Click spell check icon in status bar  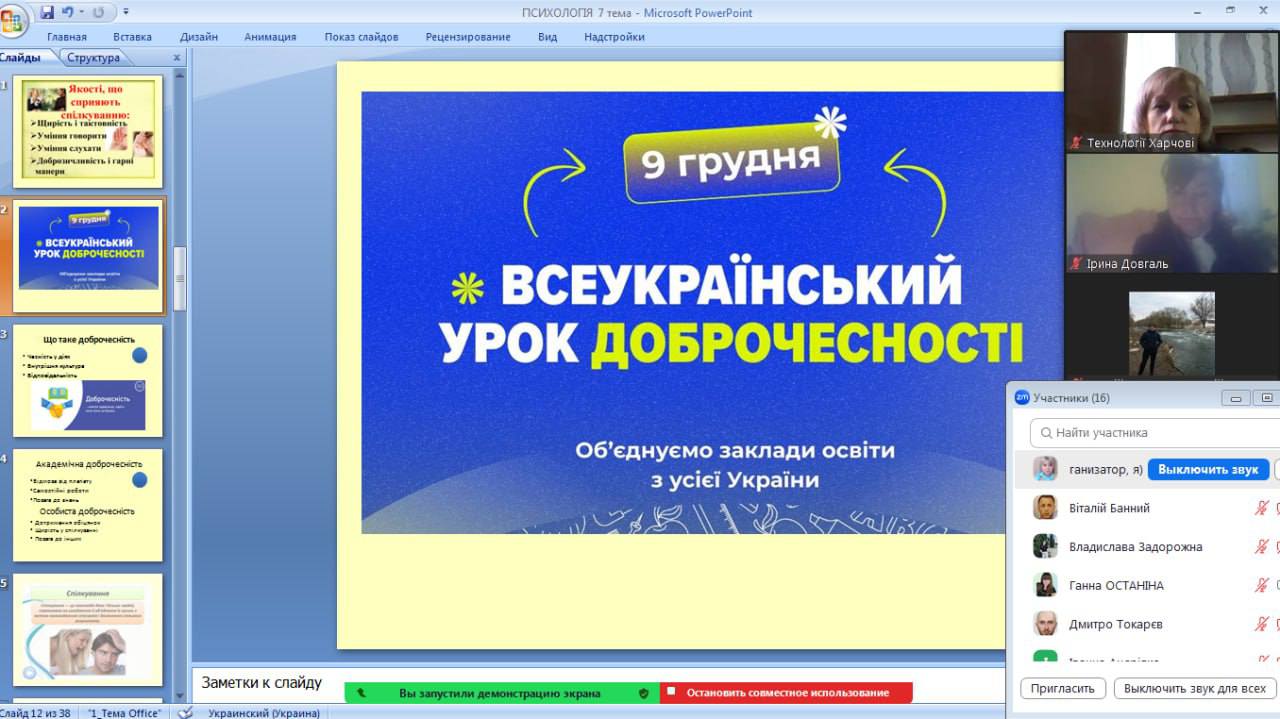click(184, 713)
